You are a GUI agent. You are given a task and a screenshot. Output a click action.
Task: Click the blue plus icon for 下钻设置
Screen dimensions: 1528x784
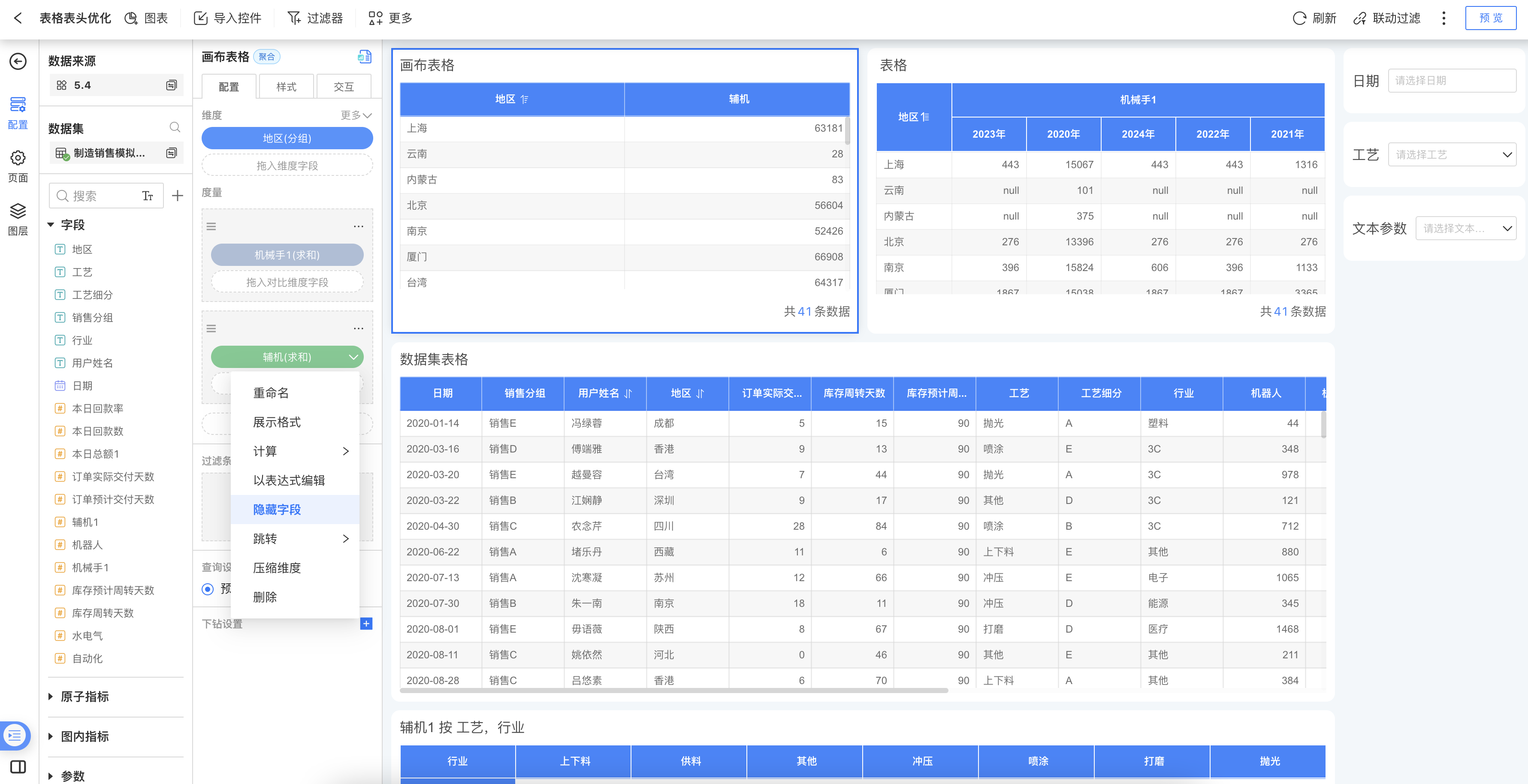coord(366,623)
